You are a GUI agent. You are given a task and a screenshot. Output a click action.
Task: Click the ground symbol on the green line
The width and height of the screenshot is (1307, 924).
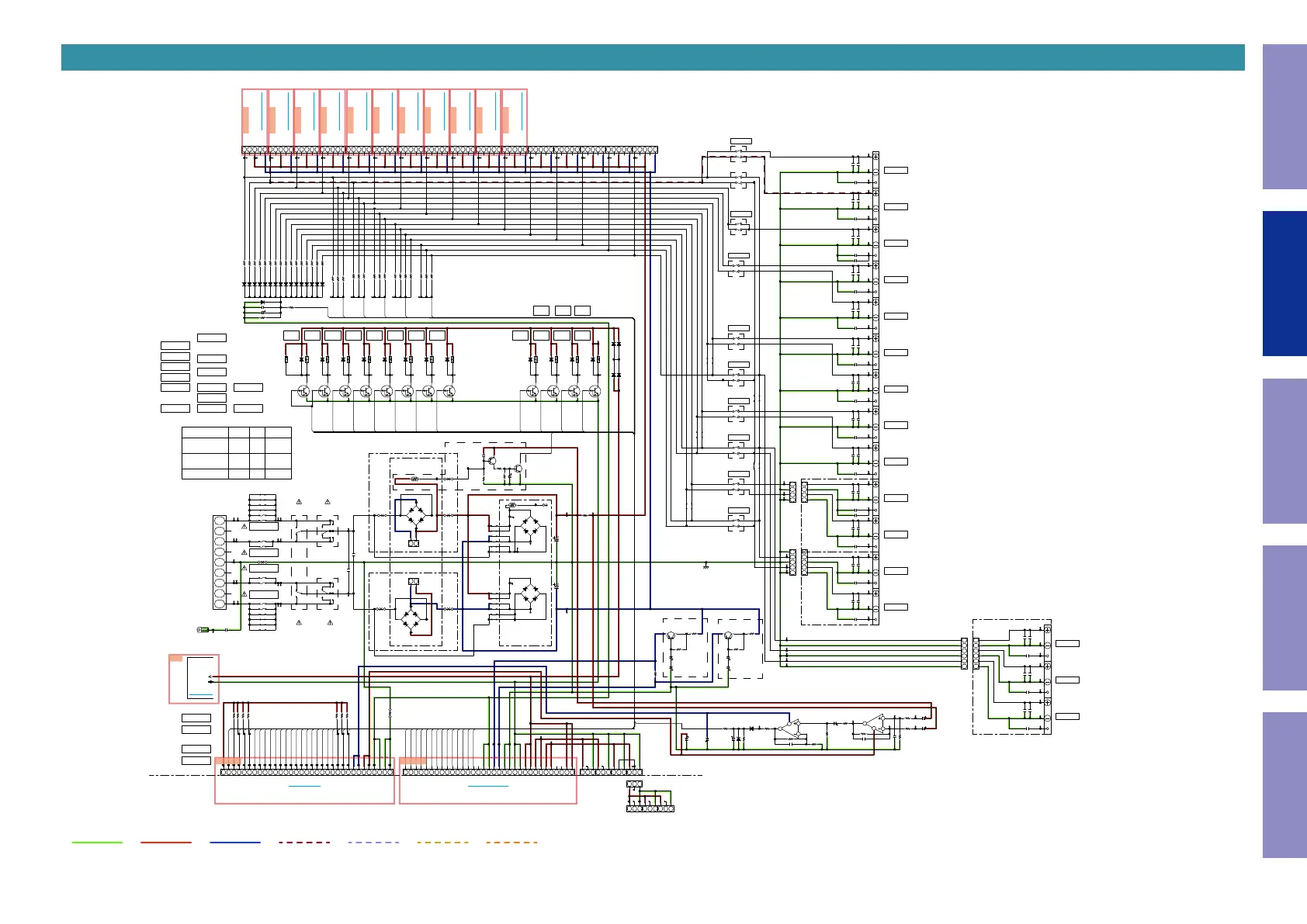(x=706, y=566)
